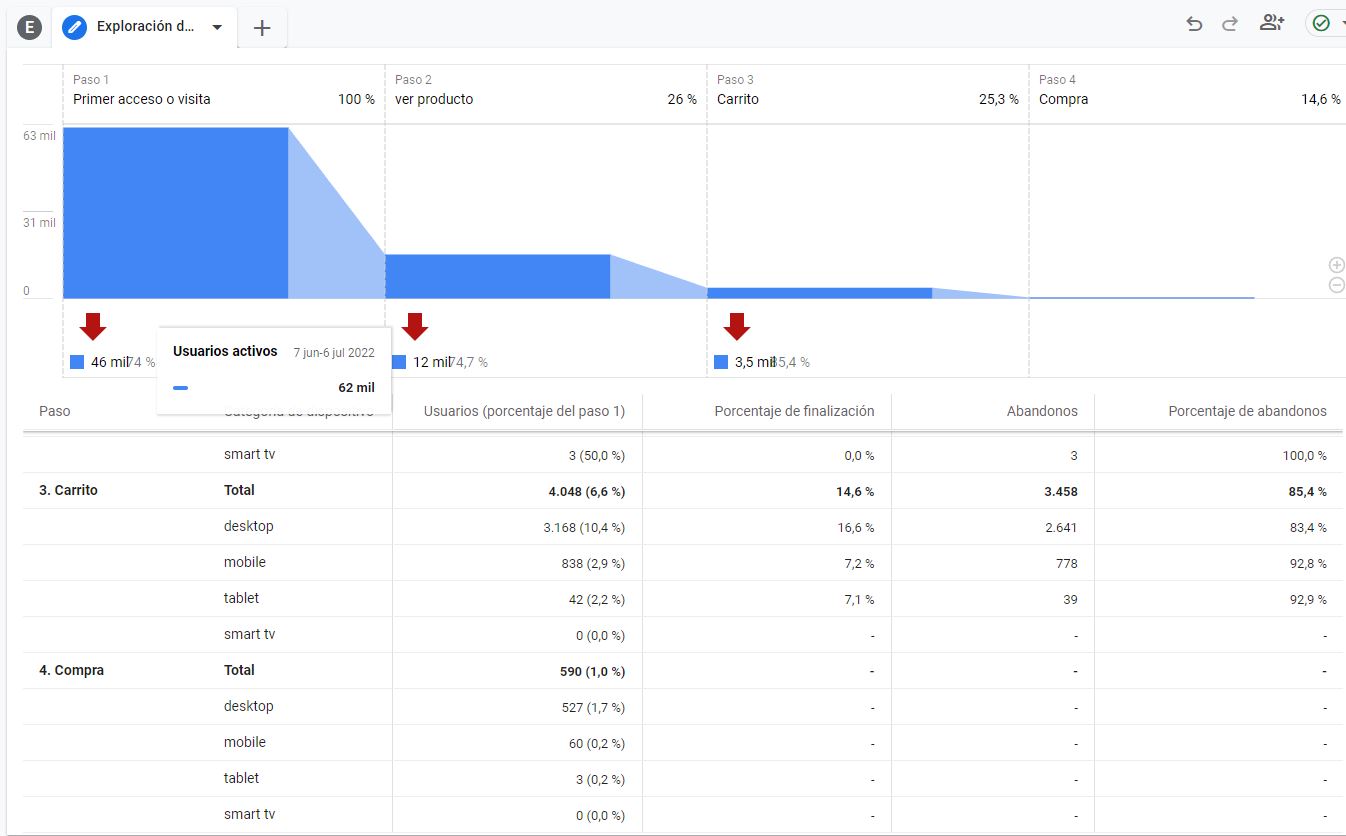1346x836 pixels.
Task: Click the 100,0 % abandonment cell
Action: 1305,455
